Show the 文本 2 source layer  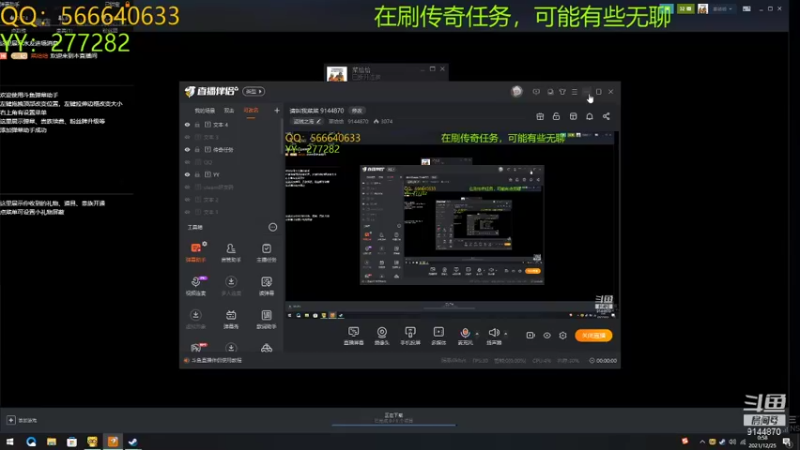click(x=187, y=199)
